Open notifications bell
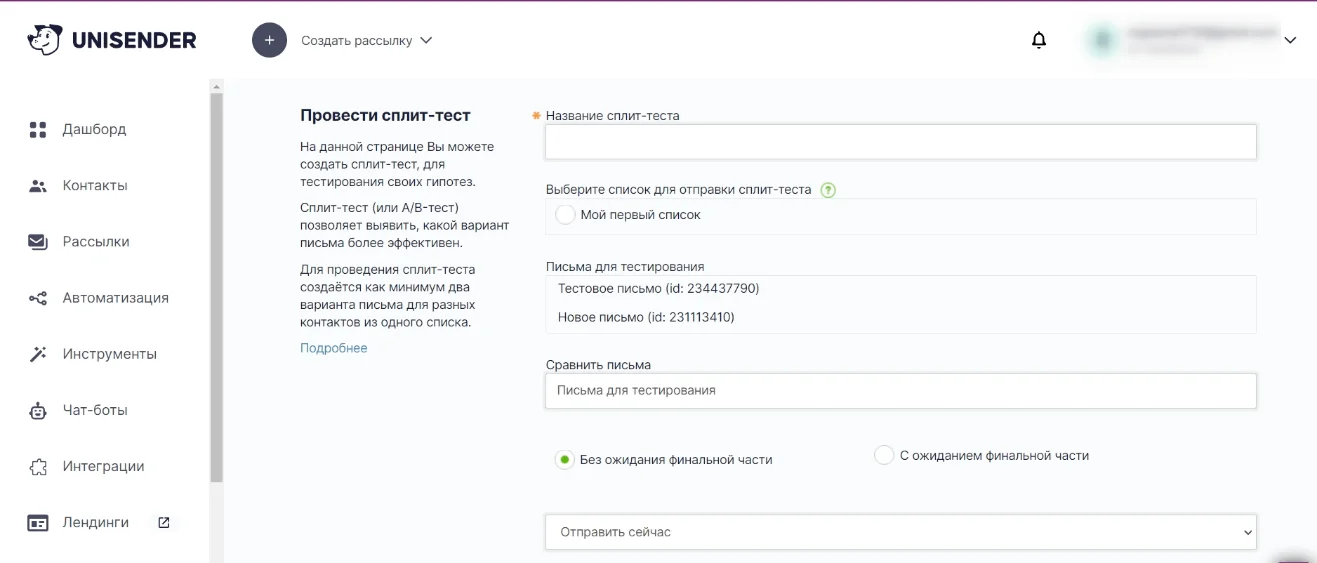This screenshot has width=1317, height=563. [1039, 40]
